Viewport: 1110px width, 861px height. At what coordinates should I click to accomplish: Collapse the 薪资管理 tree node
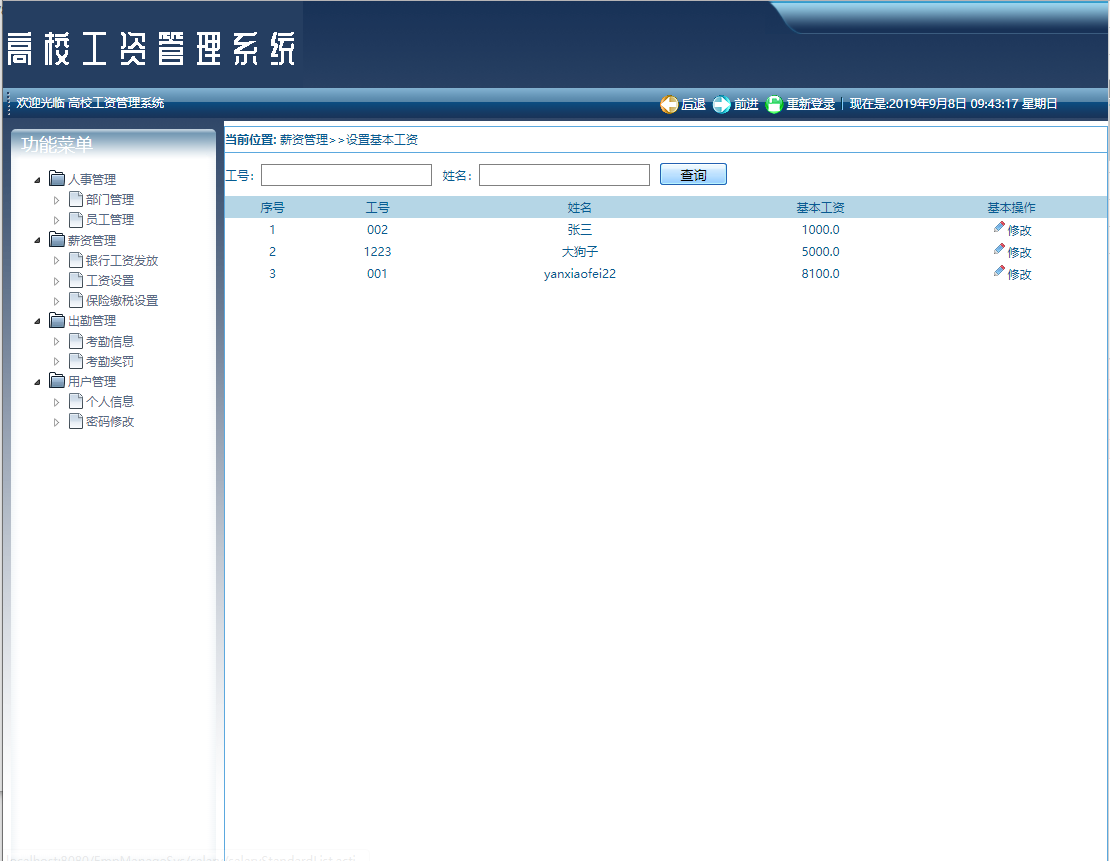coord(38,239)
